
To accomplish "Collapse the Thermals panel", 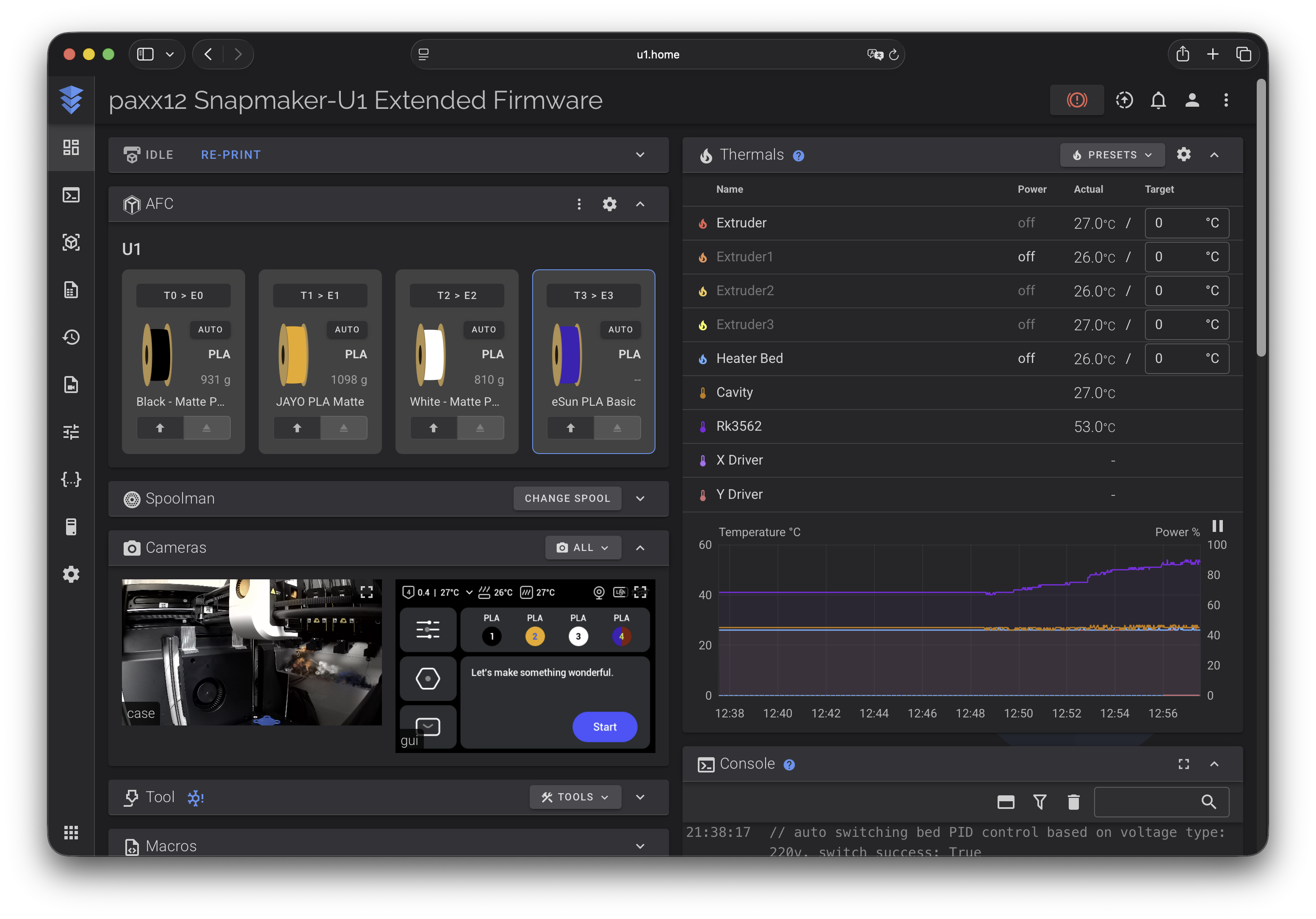I will 1214,155.
